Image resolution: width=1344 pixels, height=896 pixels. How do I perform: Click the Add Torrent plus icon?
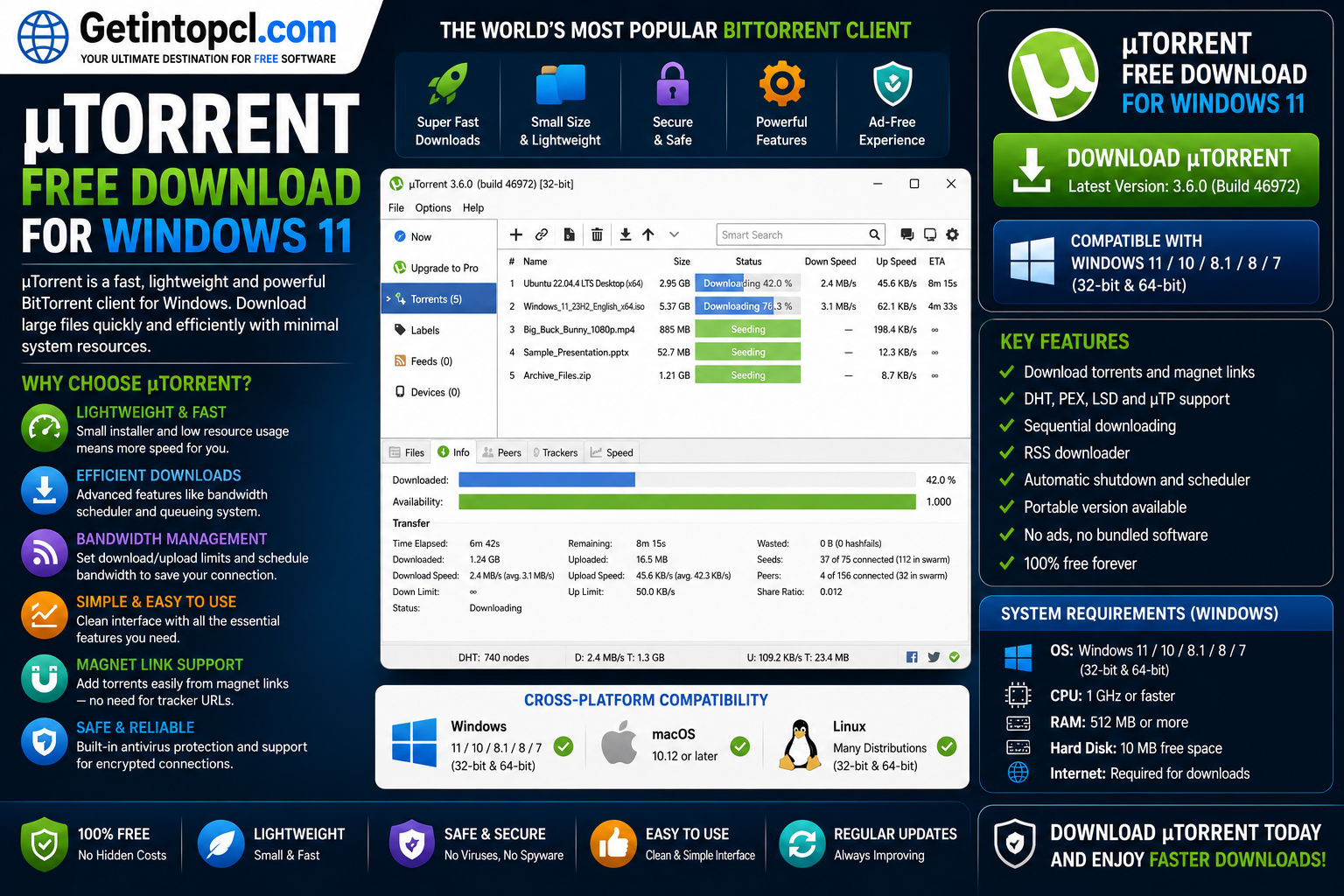(x=516, y=234)
